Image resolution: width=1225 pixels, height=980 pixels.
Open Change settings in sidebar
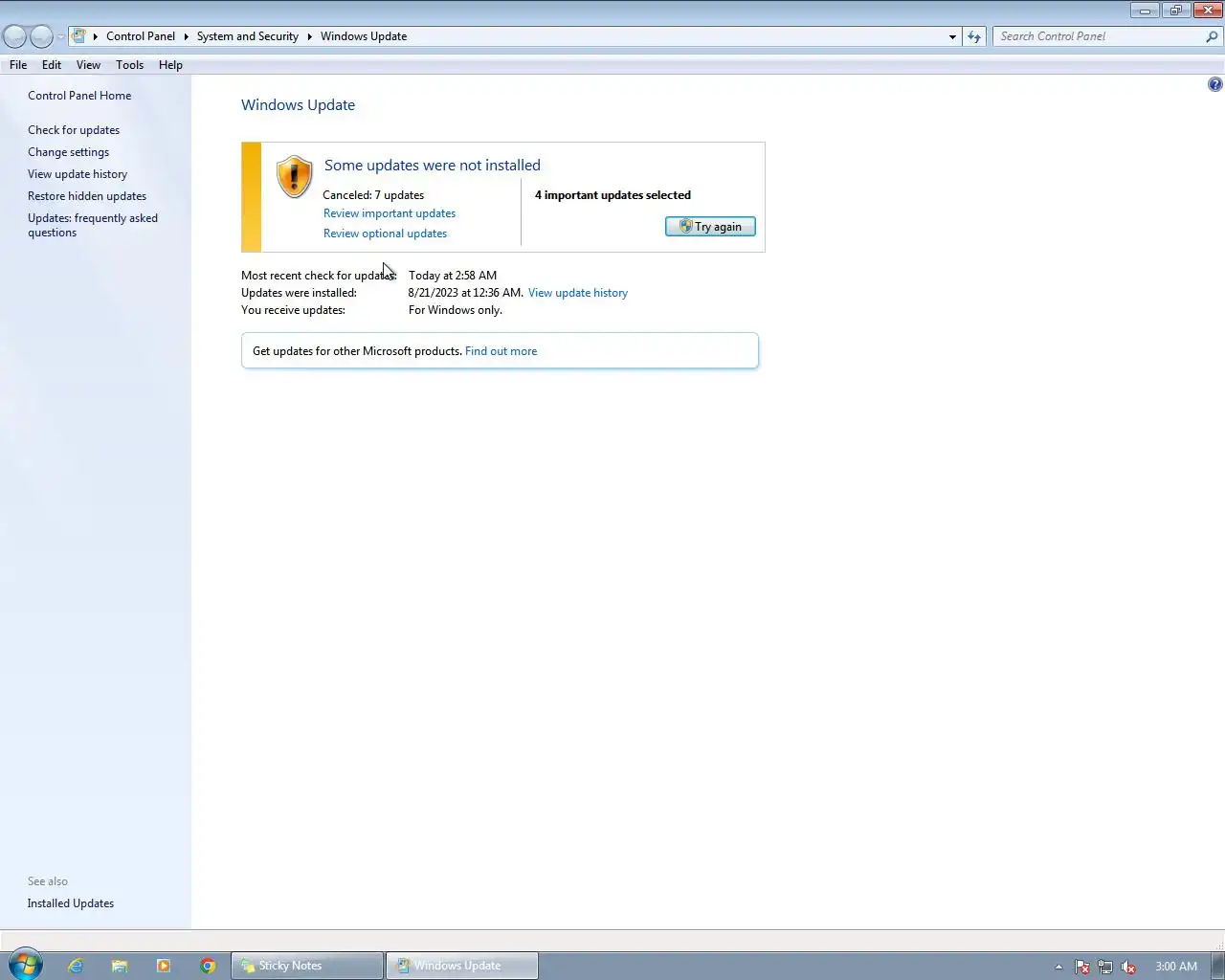tap(68, 152)
